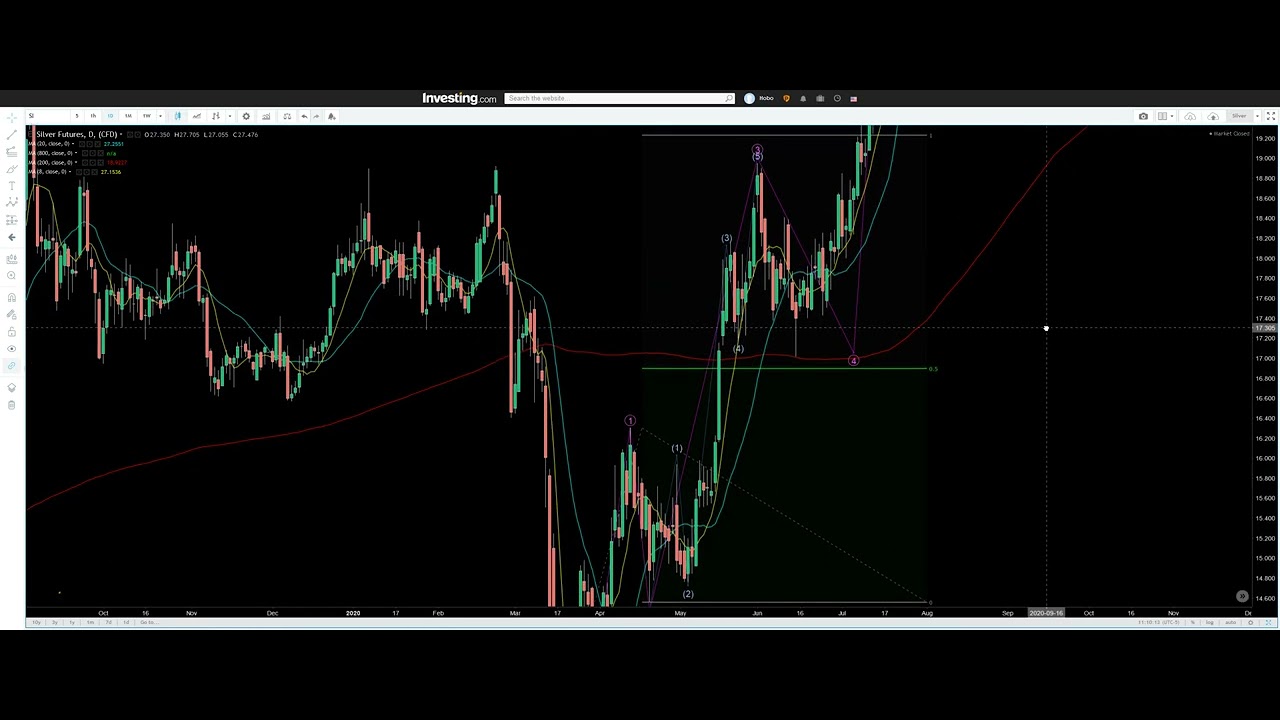Click the compare symbols chart icon

266,116
